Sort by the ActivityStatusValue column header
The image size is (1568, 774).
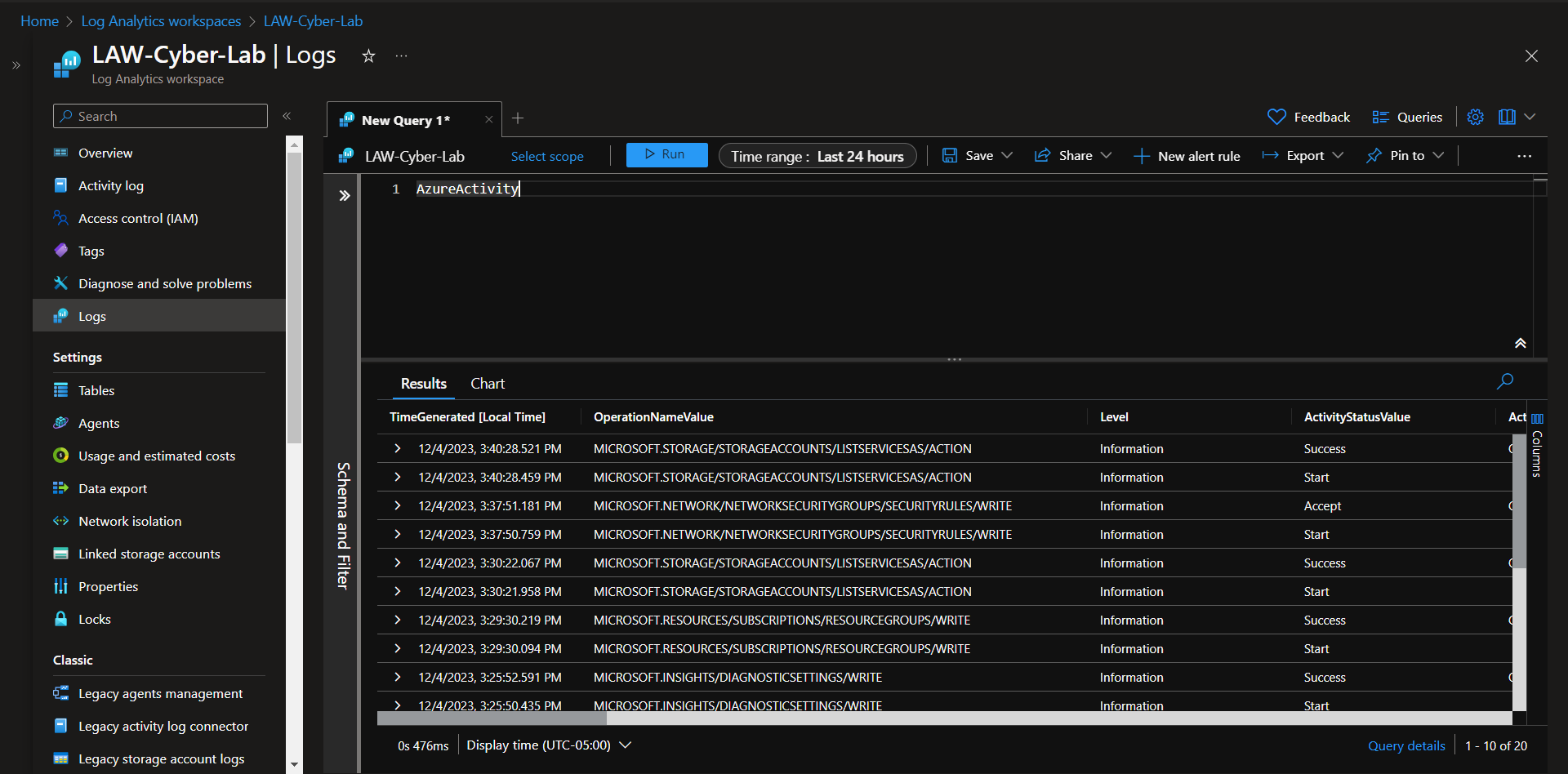pyautogui.click(x=1356, y=416)
